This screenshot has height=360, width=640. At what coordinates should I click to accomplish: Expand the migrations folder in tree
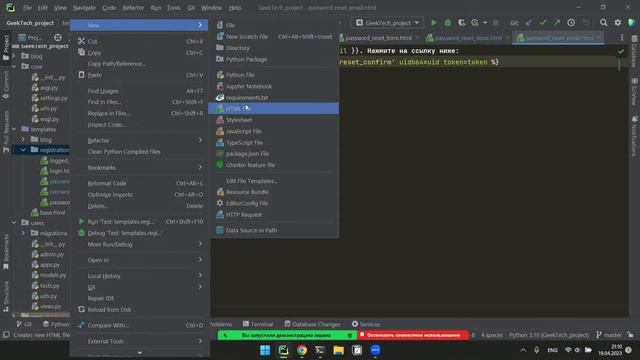[23, 233]
